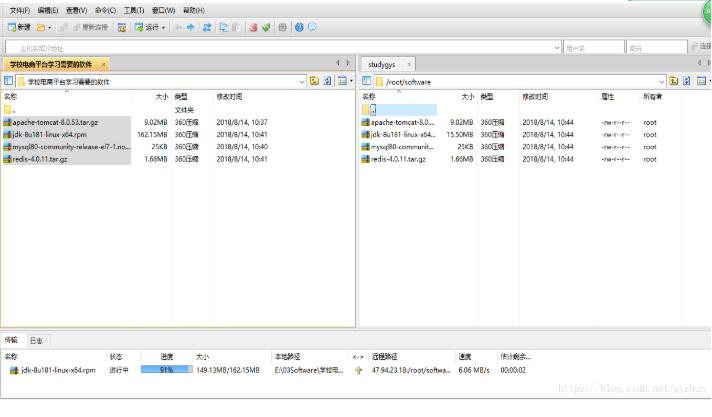Sort local files by 修改时间 column header
This screenshot has height=417, width=712.
click(x=229, y=97)
